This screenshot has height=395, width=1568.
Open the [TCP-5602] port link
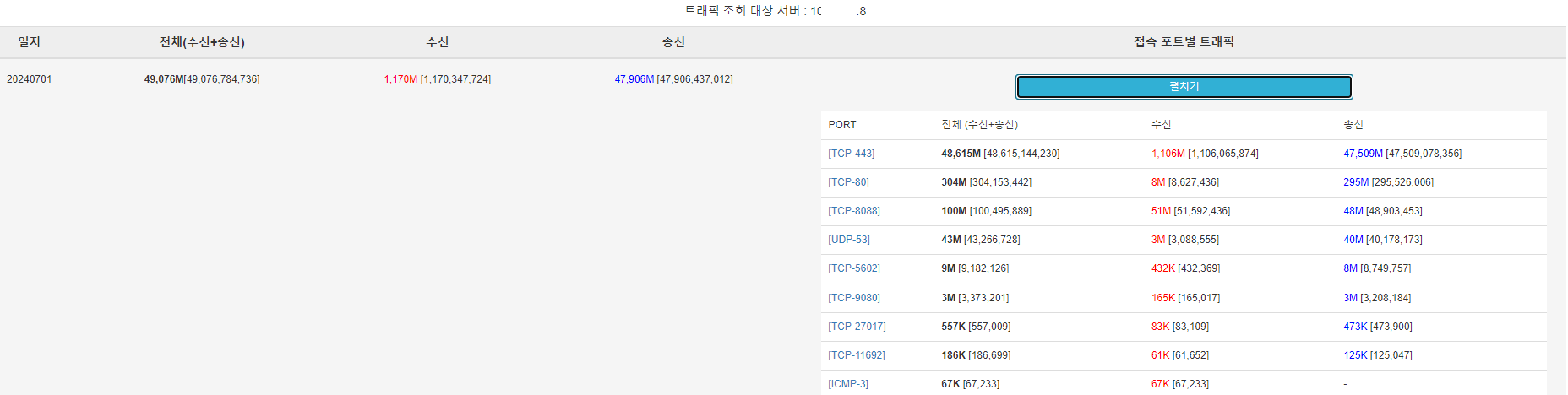(x=854, y=268)
